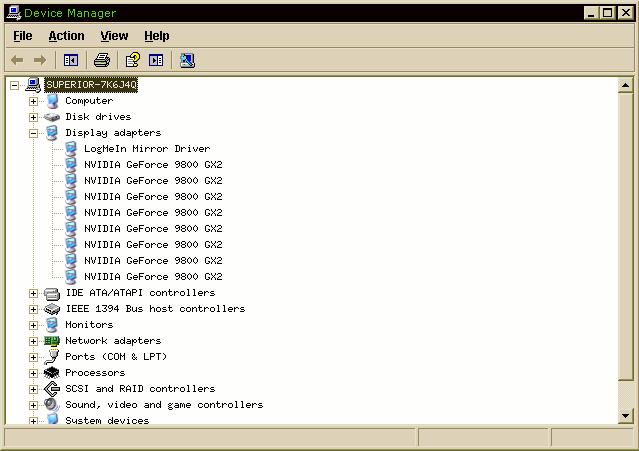Image resolution: width=639 pixels, height=451 pixels.
Task: Select the Ports (COM & LPT) icon
Action: (x=52, y=357)
